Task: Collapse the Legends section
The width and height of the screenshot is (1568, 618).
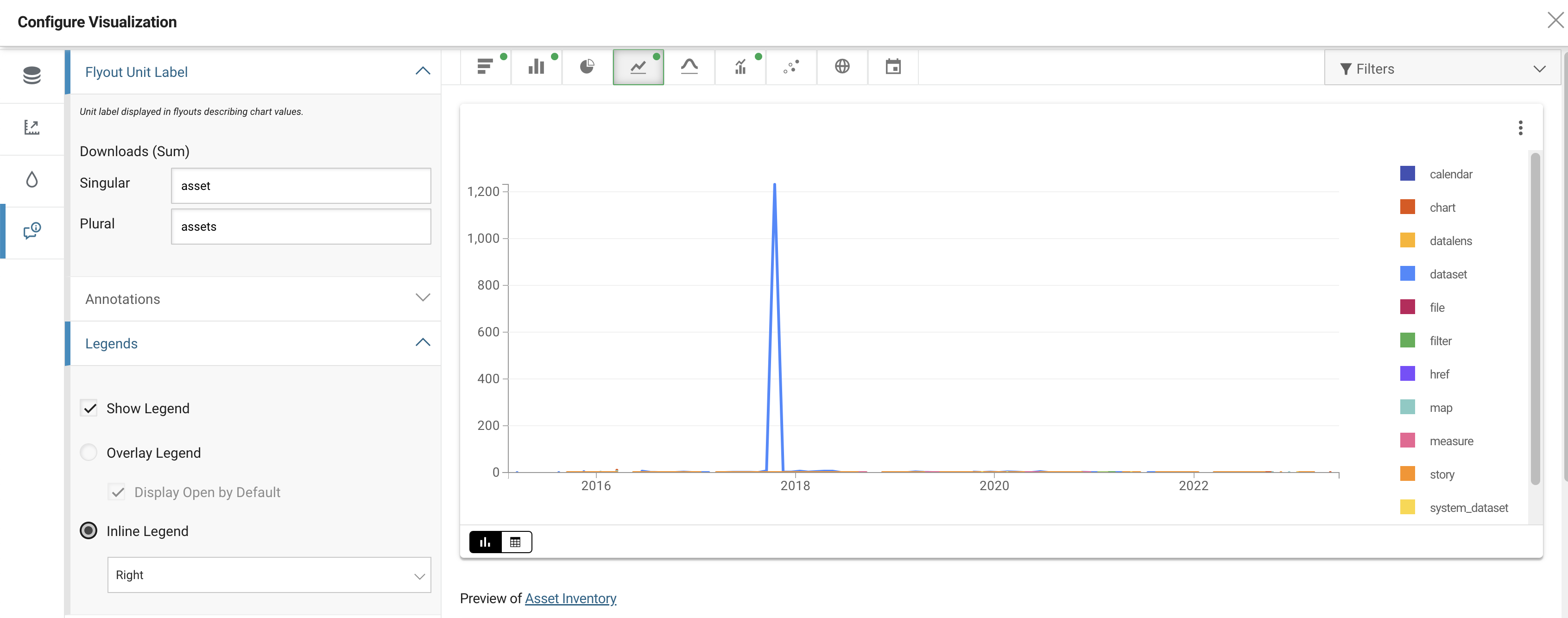Action: [423, 343]
